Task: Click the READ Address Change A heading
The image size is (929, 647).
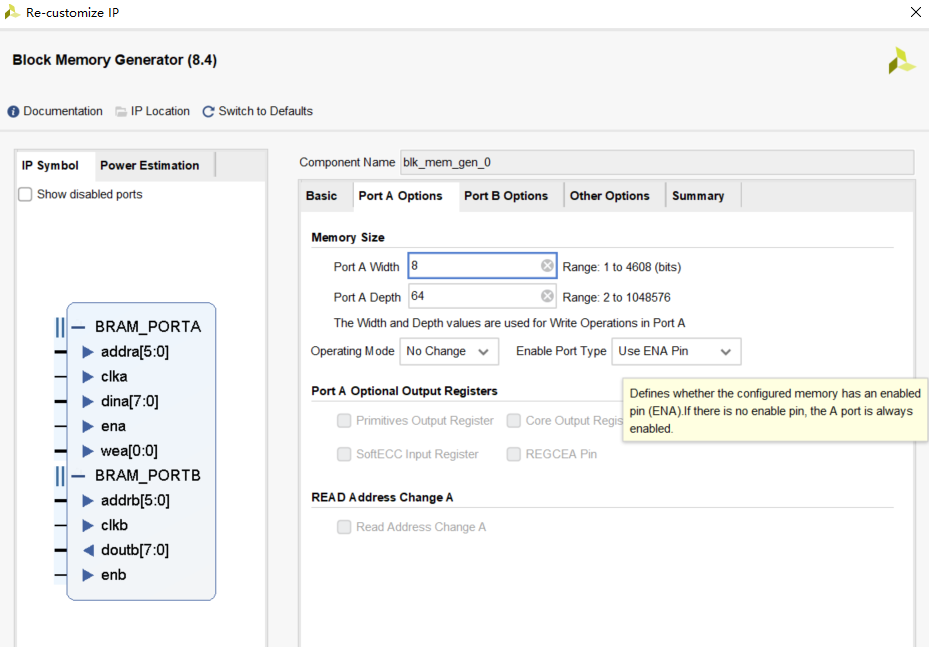Action: [x=382, y=498]
